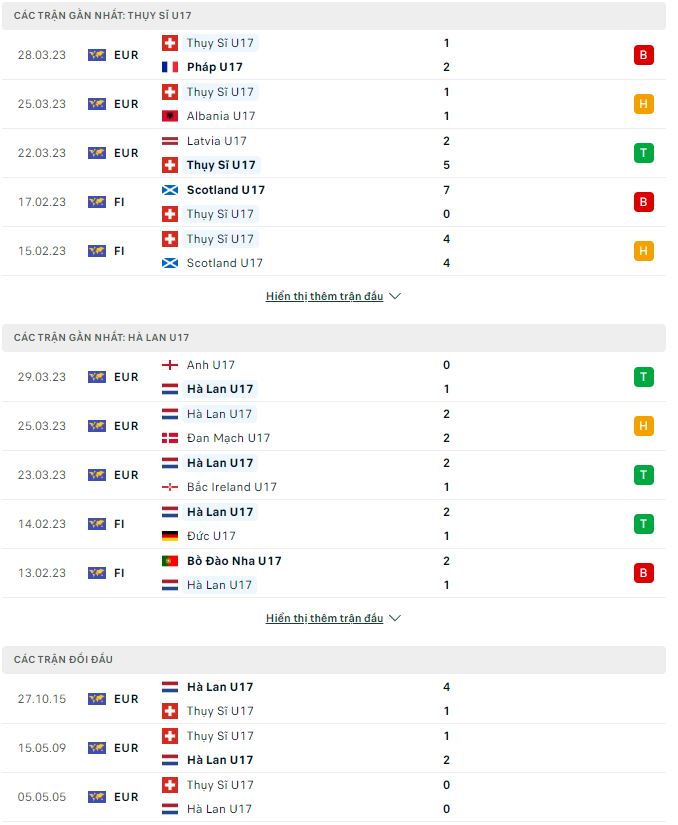Select the Germany flag next to Đức U17
The image size is (678, 825).
pyautogui.click(x=168, y=535)
